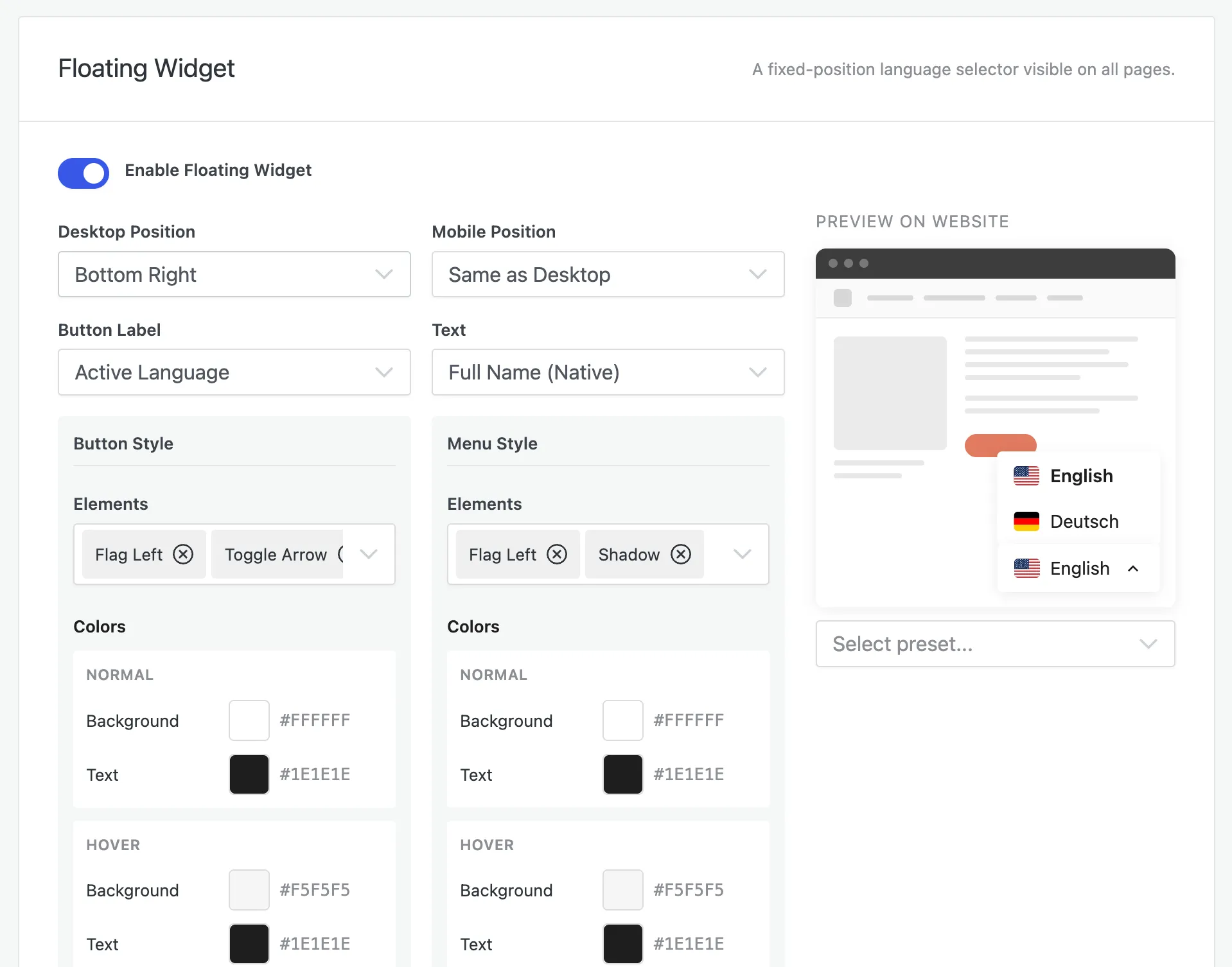Collapse the preview widget using the up arrow
Viewport: 1232px width, 967px height.
pyautogui.click(x=1133, y=568)
